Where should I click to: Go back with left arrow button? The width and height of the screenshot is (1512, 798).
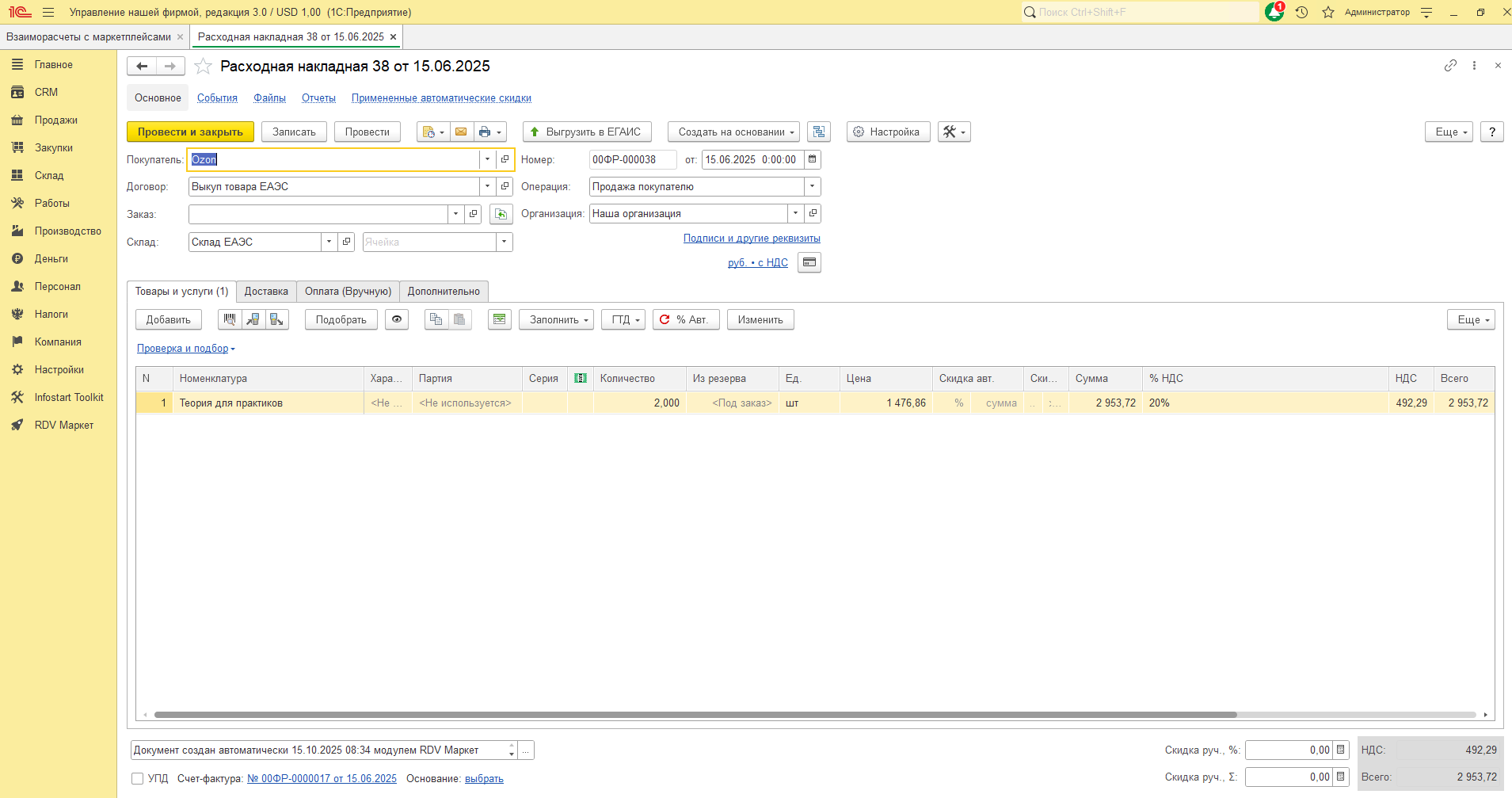point(142,67)
